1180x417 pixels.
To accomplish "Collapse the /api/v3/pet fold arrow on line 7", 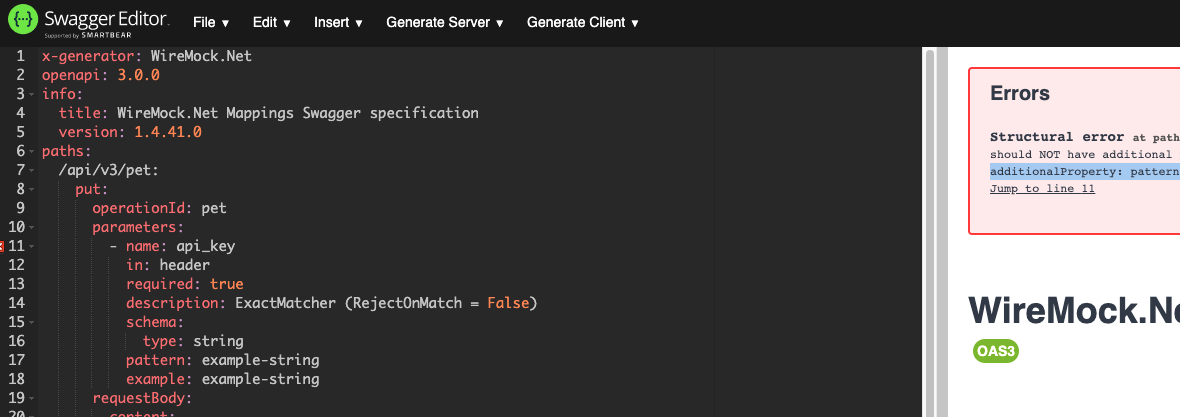I will click(31, 170).
